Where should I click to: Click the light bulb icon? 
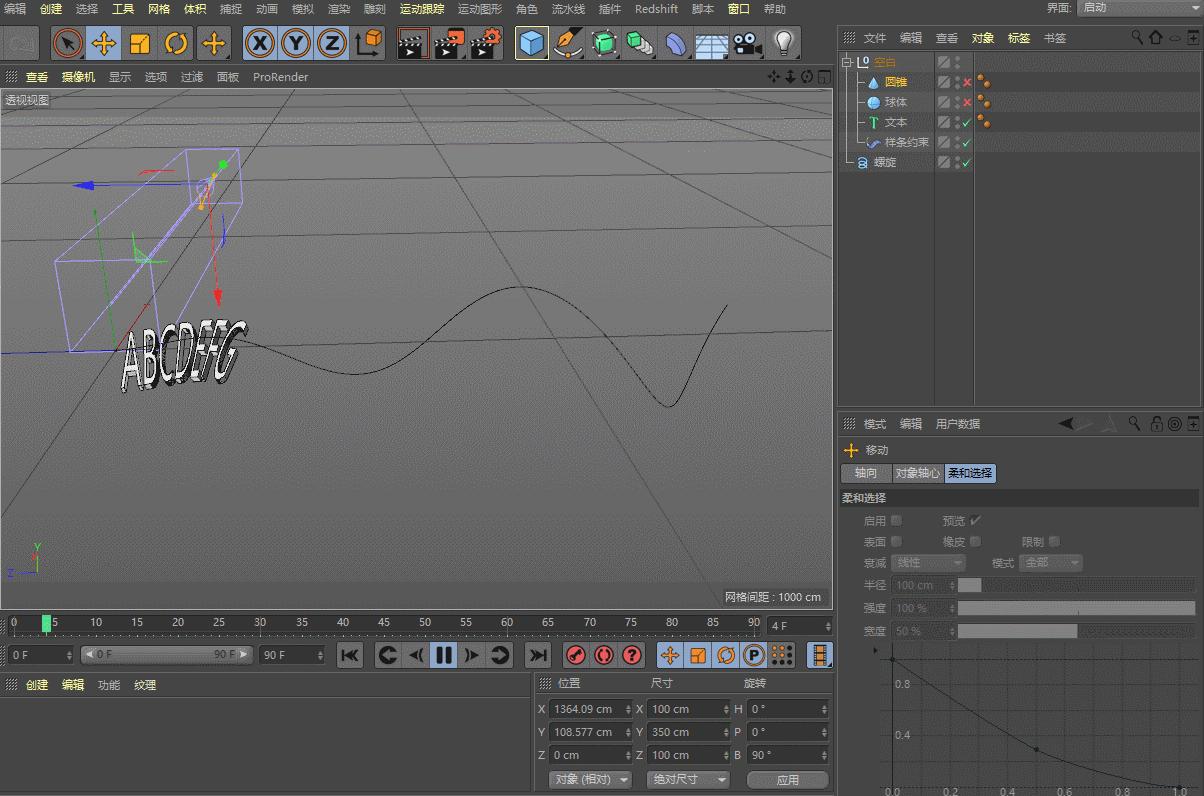(785, 43)
